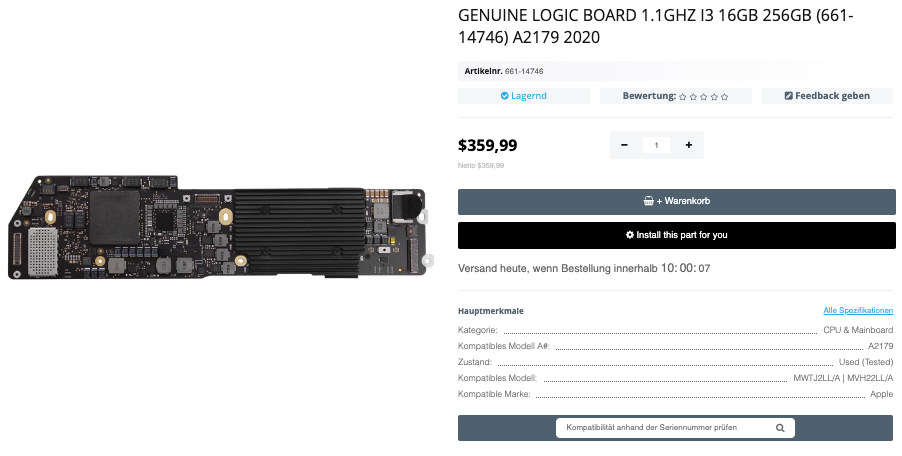
Task: Click the gear icon on install button
Action: coord(629,235)
